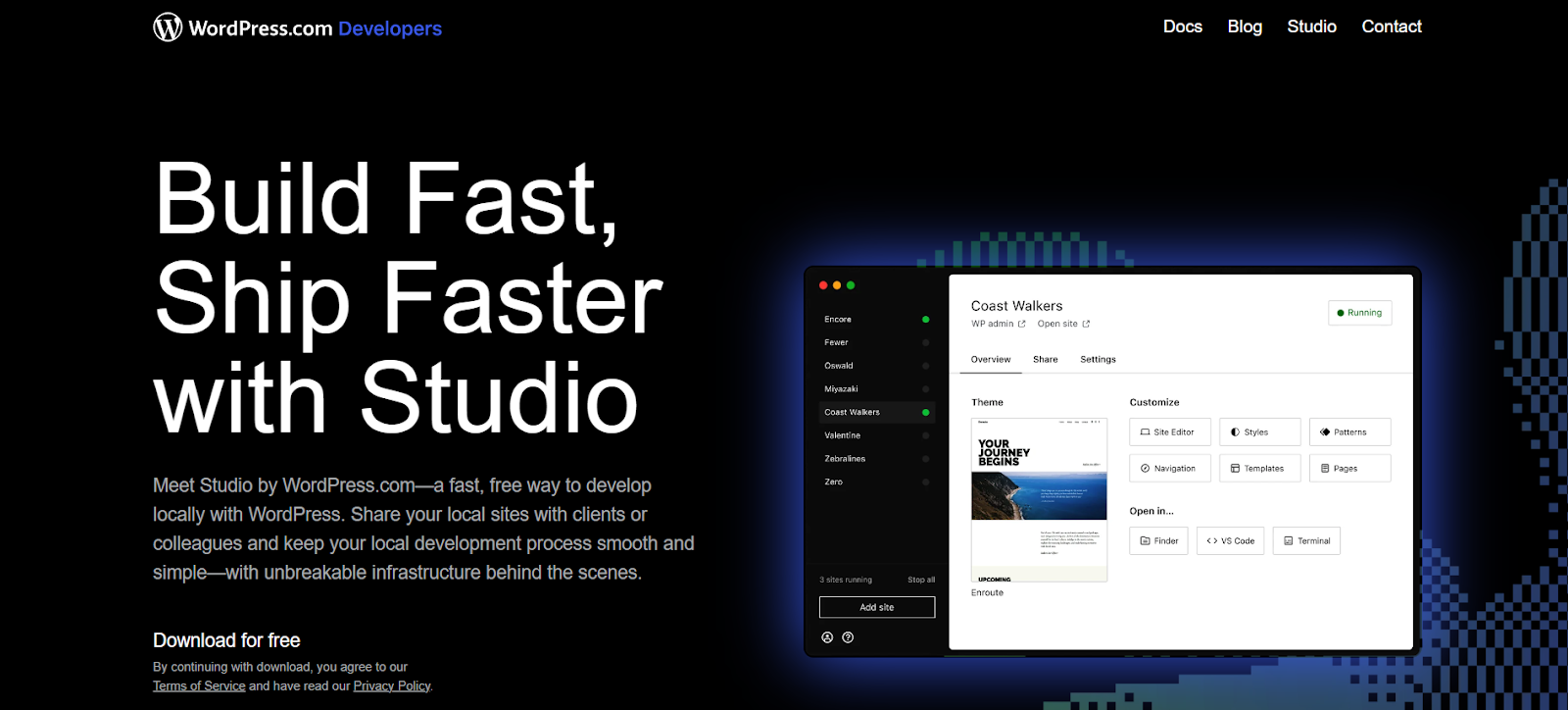
Task: Open site in Finder
Action: (1158, 541)
